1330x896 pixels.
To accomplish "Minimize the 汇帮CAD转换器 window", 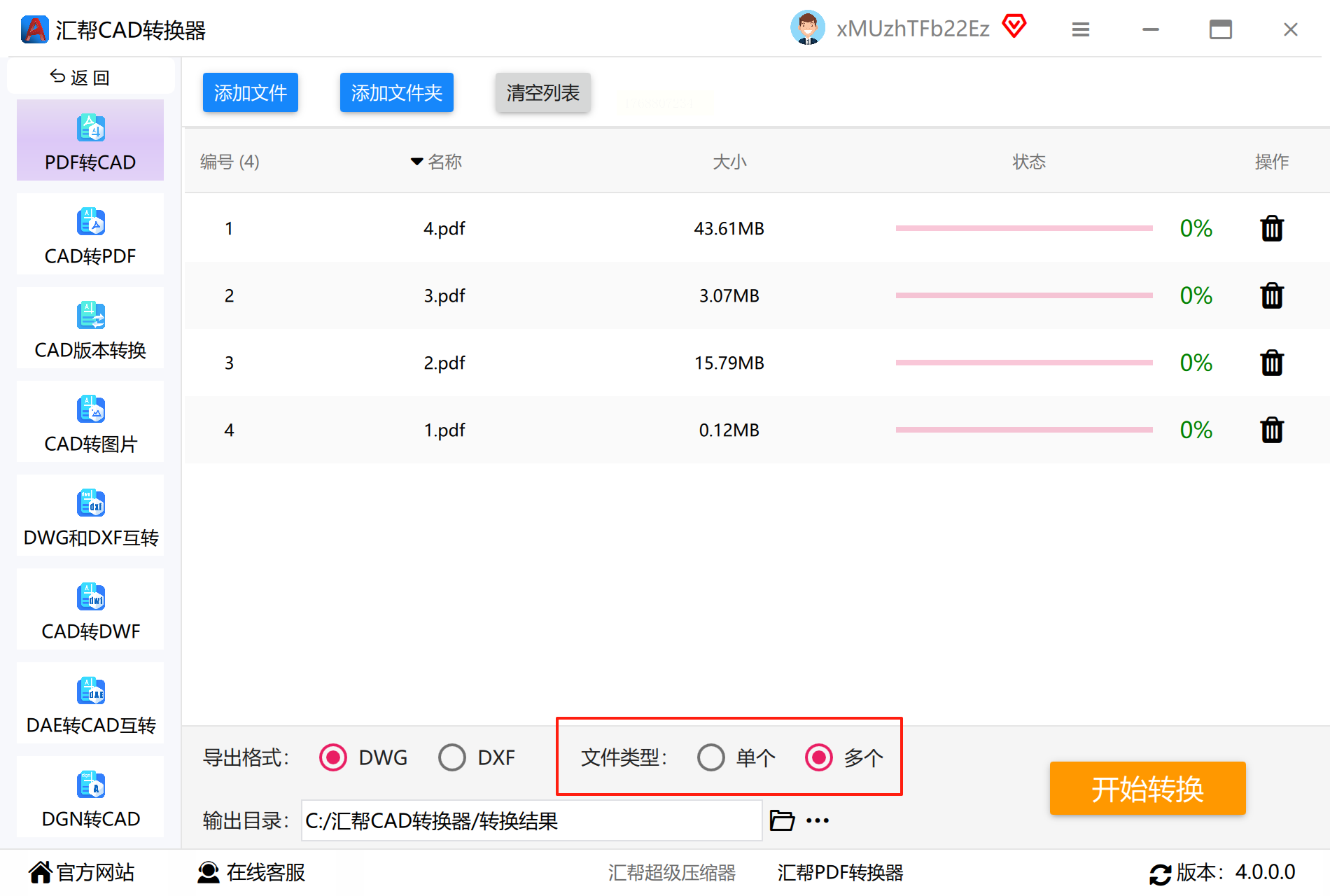I will coord(1151,29).
